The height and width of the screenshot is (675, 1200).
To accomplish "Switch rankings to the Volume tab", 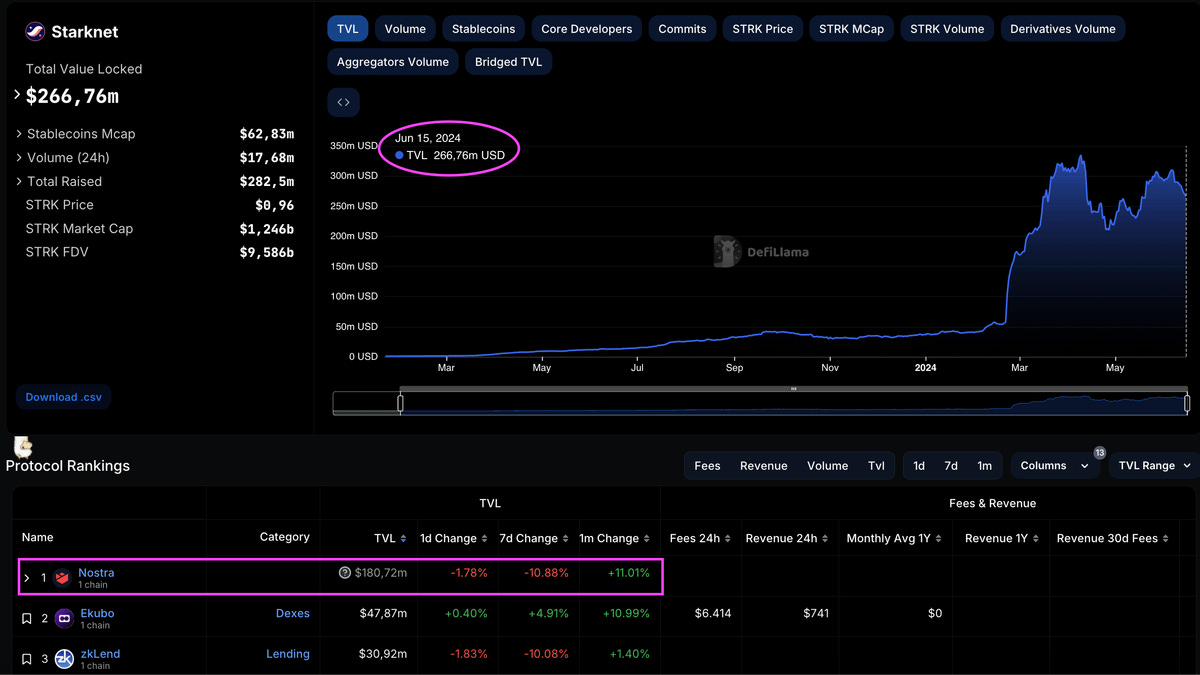I will point(828,466).
